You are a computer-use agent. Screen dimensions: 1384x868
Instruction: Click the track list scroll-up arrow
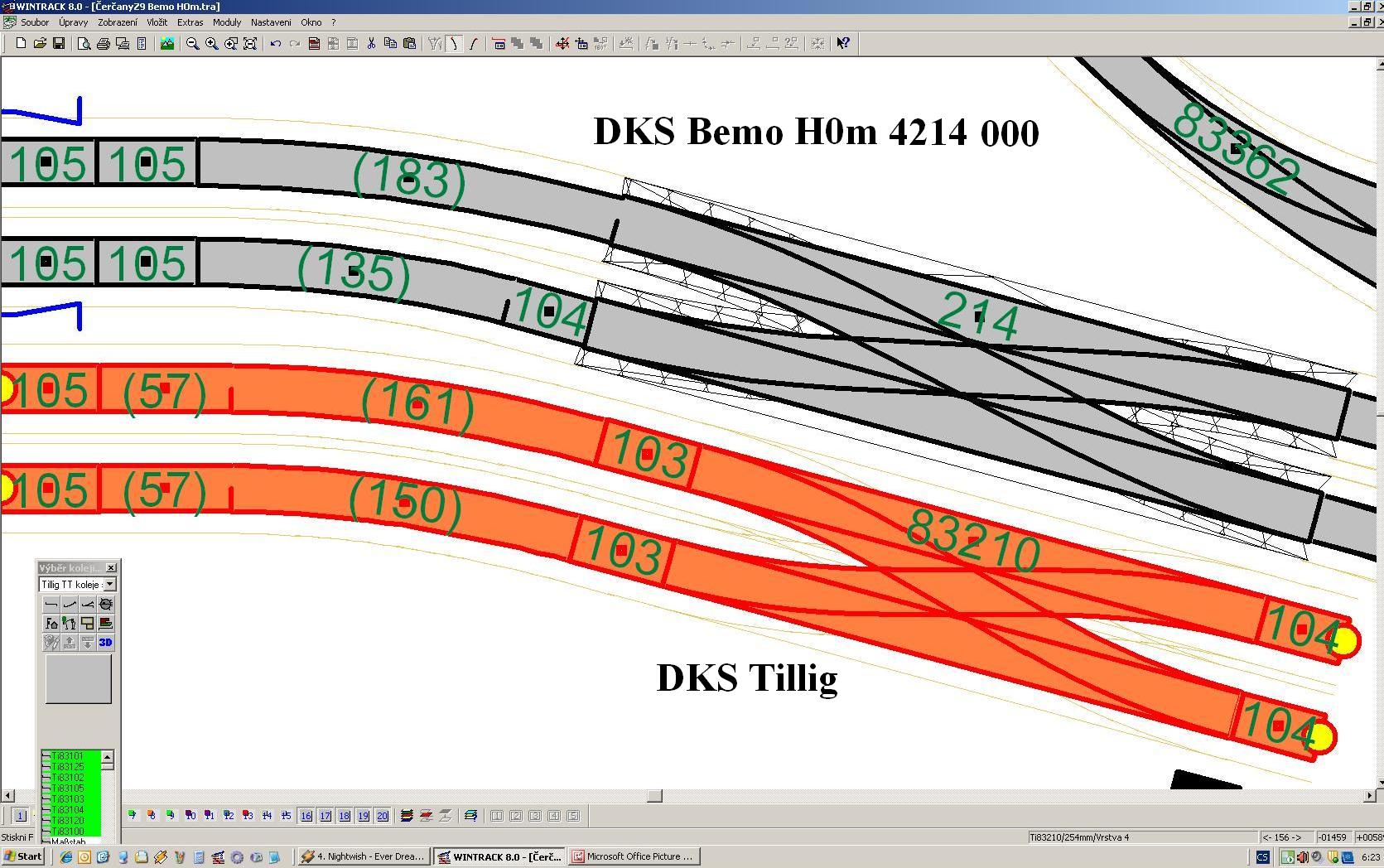108,757
